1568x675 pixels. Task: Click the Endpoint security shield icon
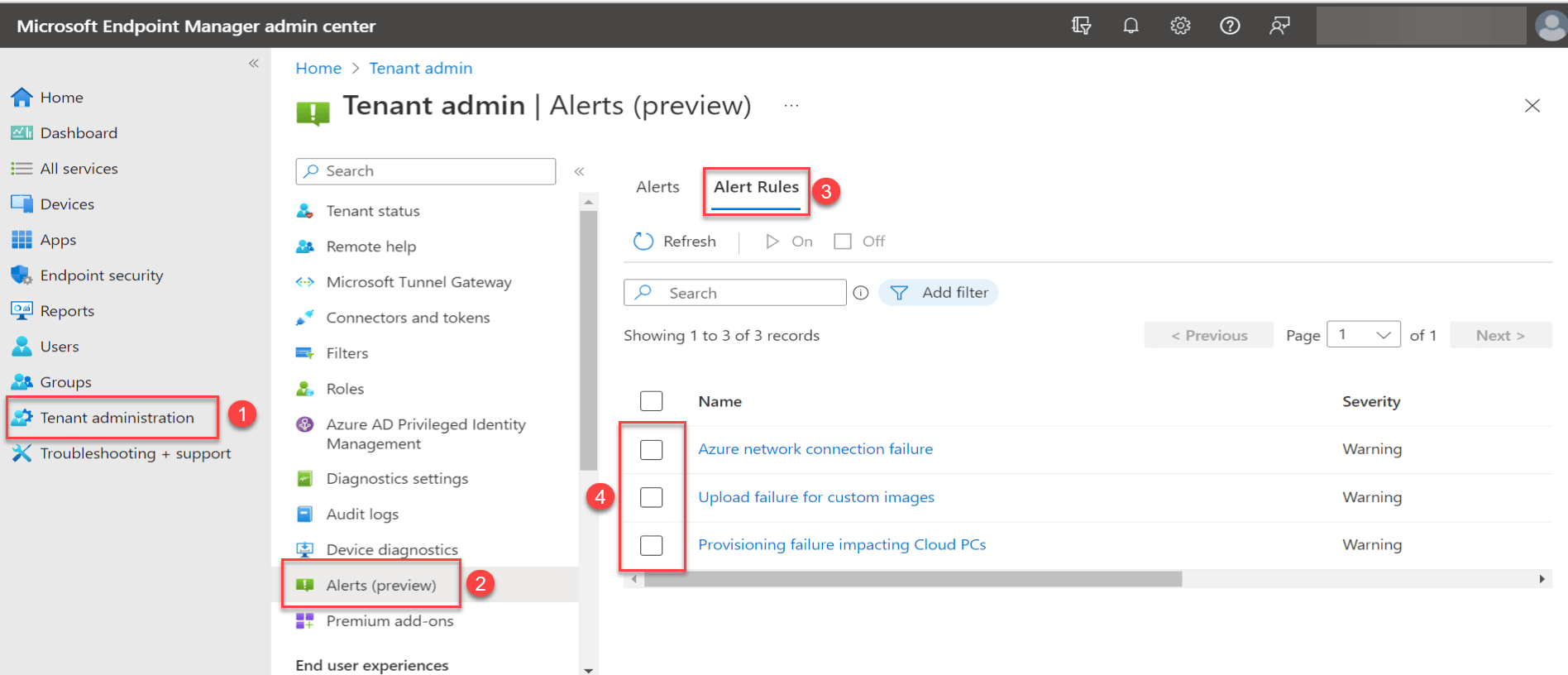(x=22, y=275)
